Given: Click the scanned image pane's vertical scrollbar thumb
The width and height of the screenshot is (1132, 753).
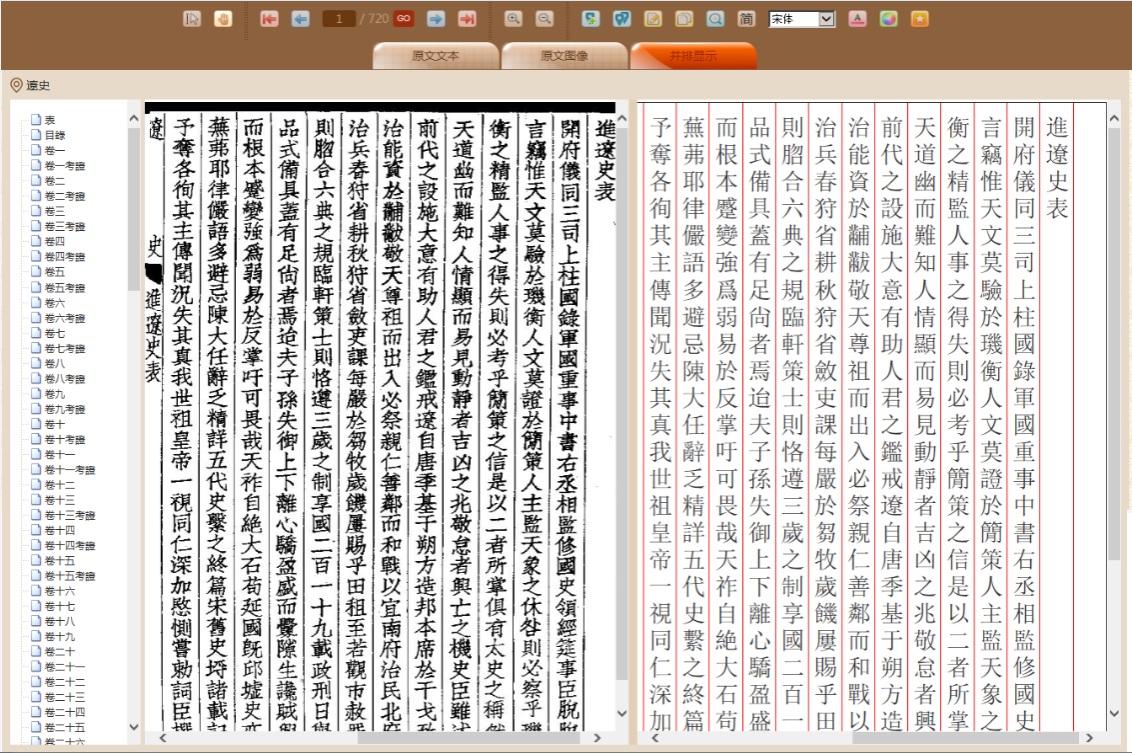Looking at the screenshot, I should pyautogui.click(x=622, y=403).
